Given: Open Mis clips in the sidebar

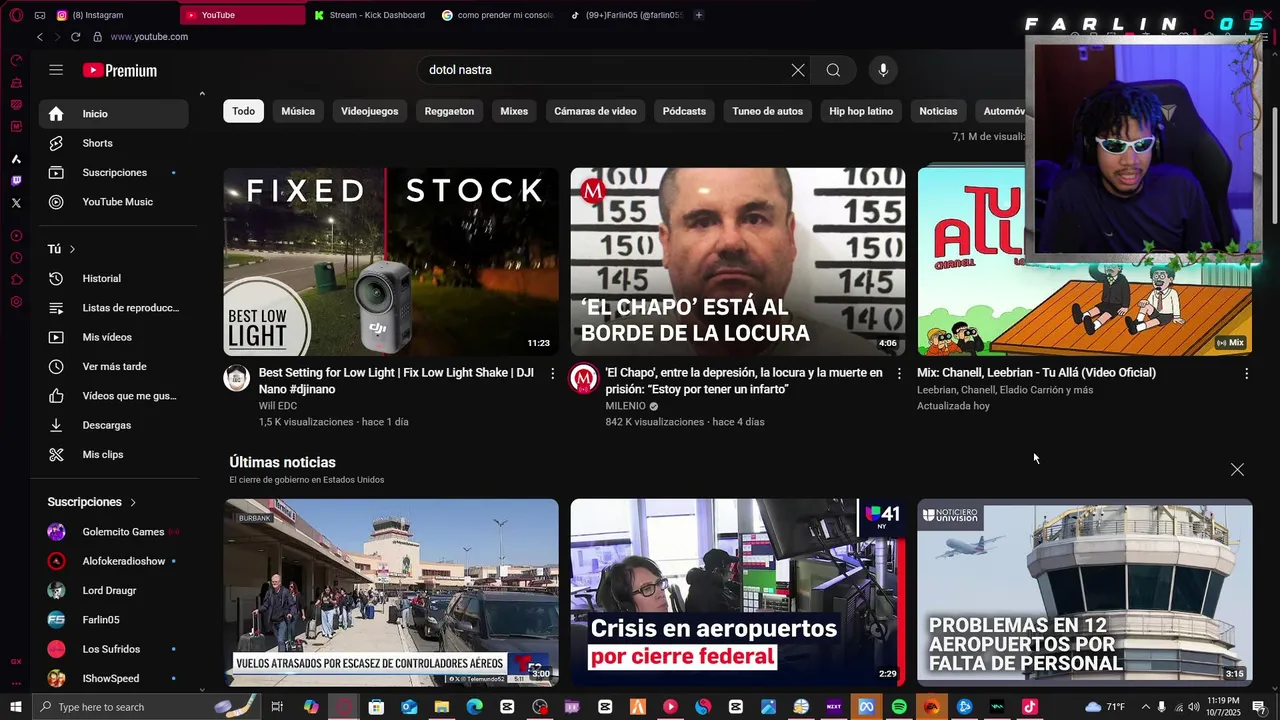Looking at the screenshot, I should 113,455.
